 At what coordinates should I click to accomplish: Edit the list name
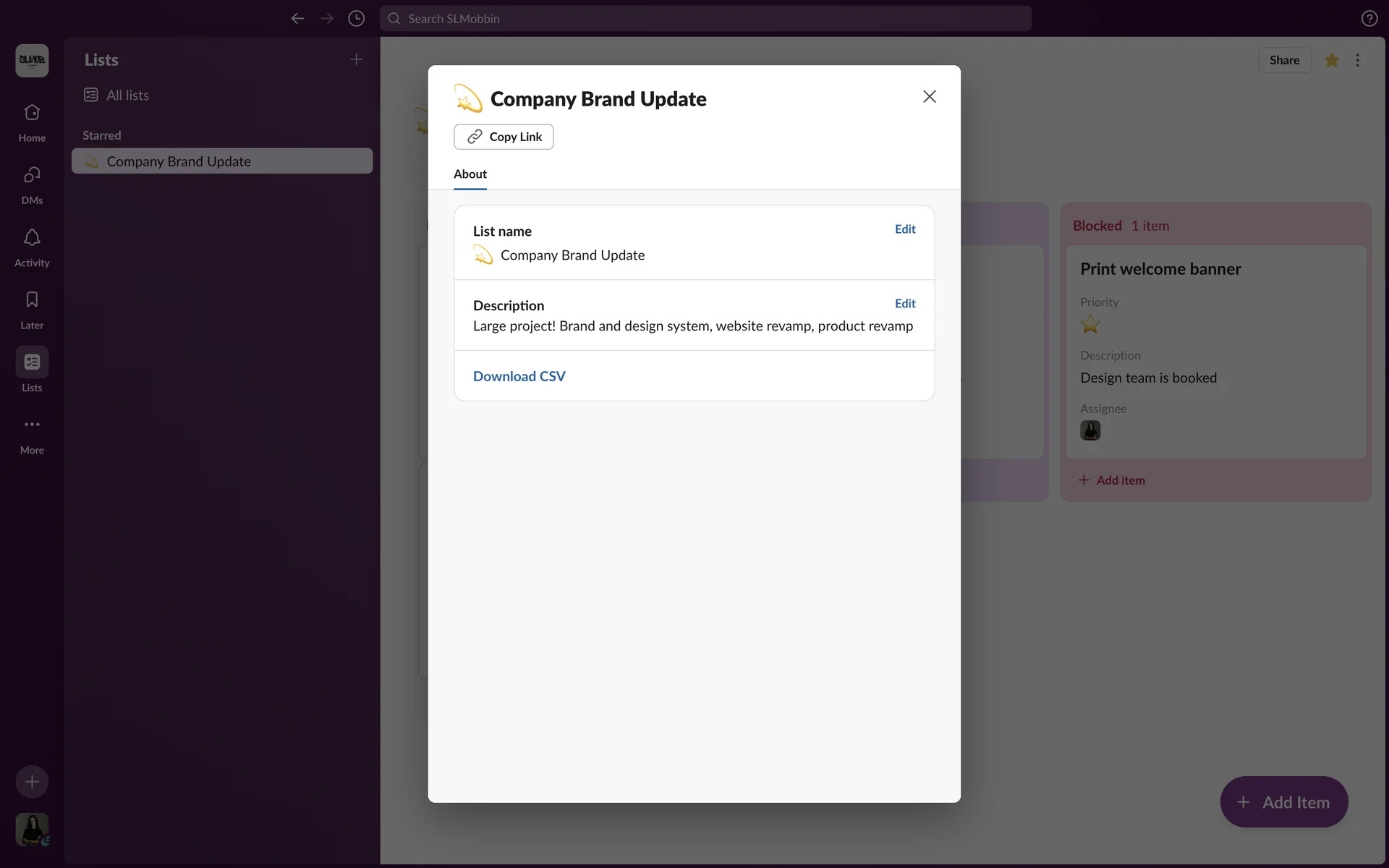click(904, 229)
